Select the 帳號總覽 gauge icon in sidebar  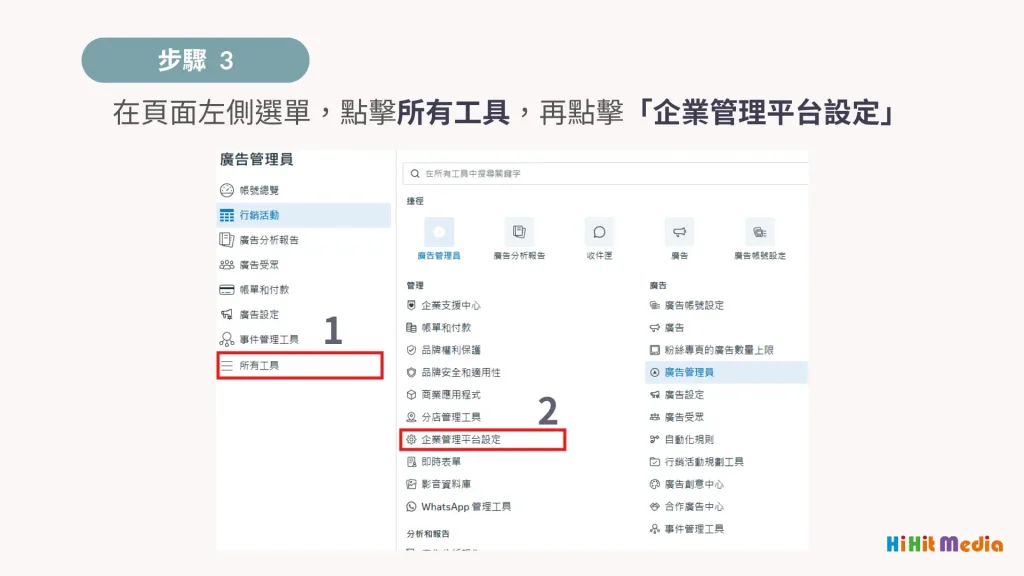(x=227, y=190)
